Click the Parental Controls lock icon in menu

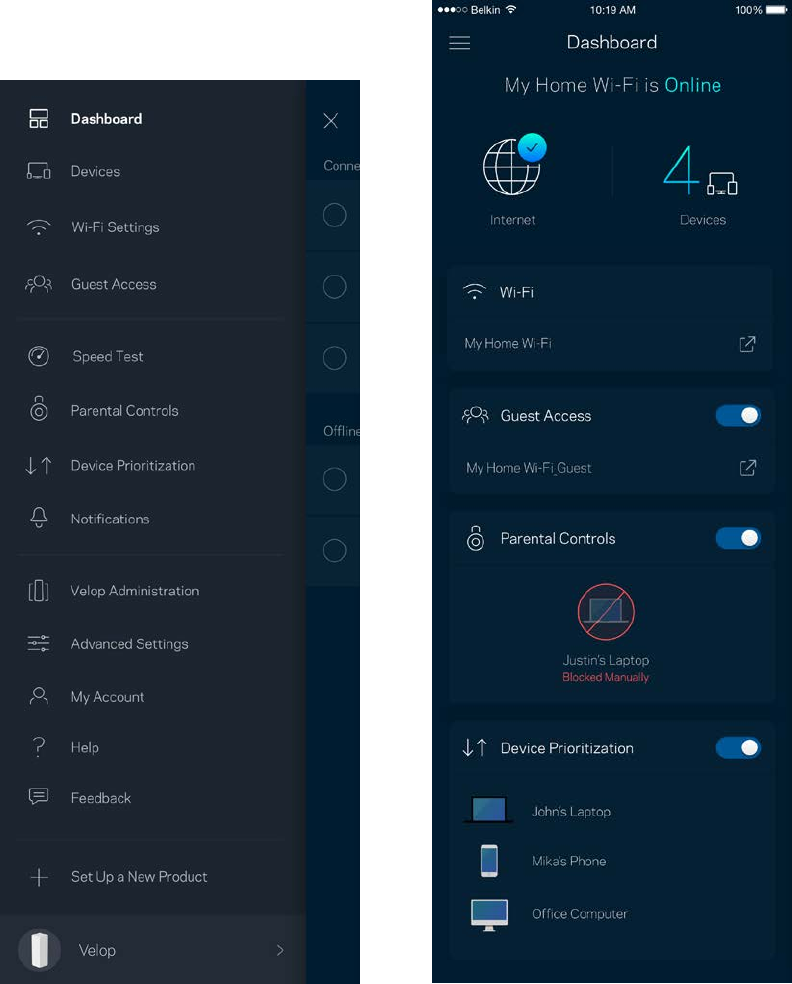coord(39,409)
